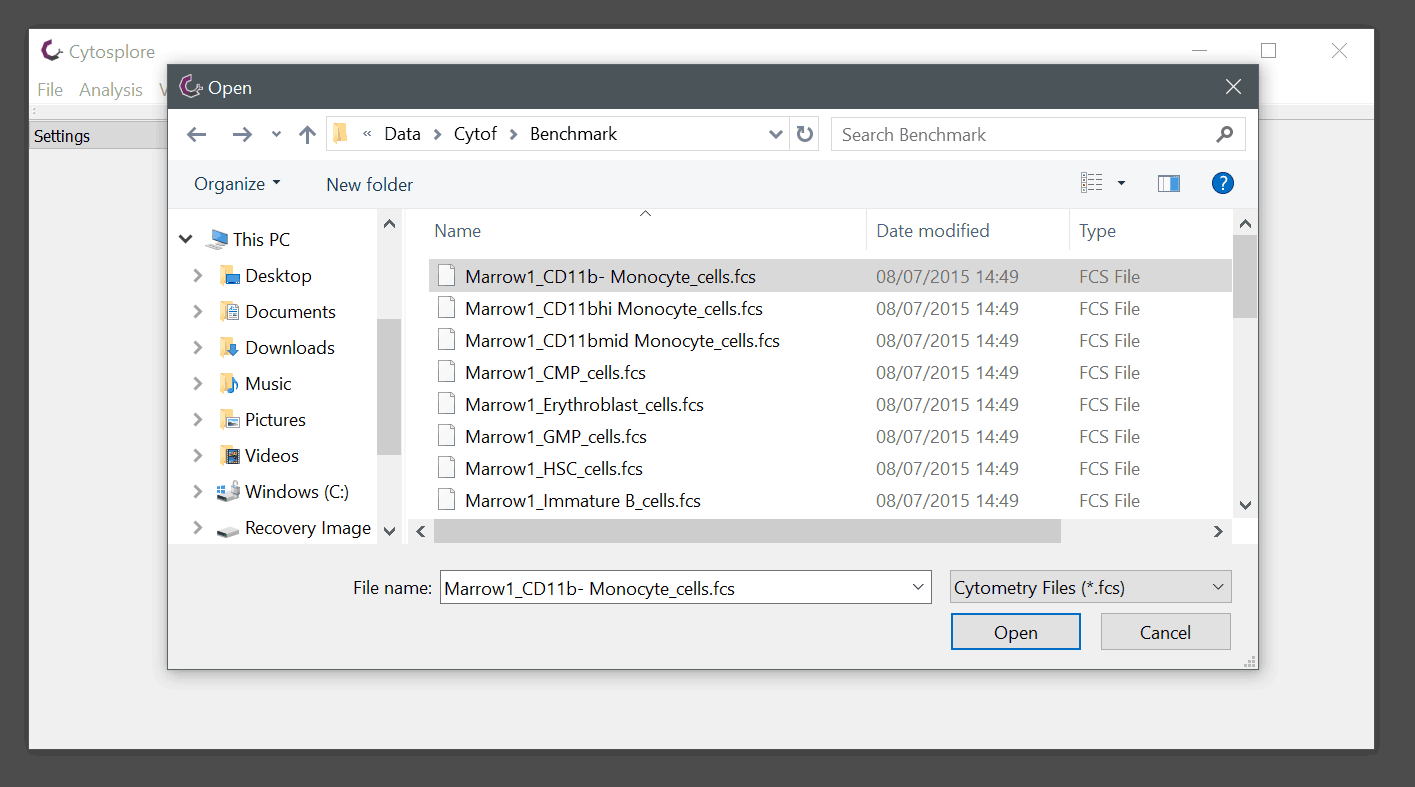Viewport: 1415px width, 787px height.
Task: Click Benchmark in breadcrumb path
Action: tap(573, 134)
